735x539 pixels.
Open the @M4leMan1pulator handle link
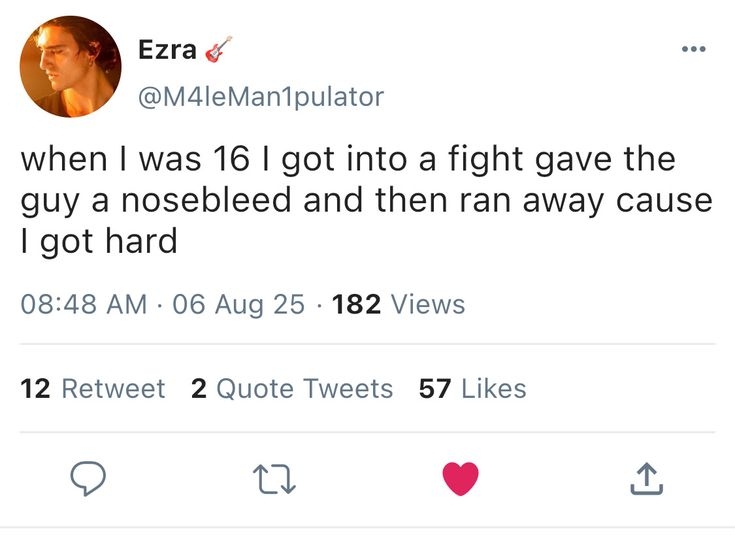tap(262, 96)
